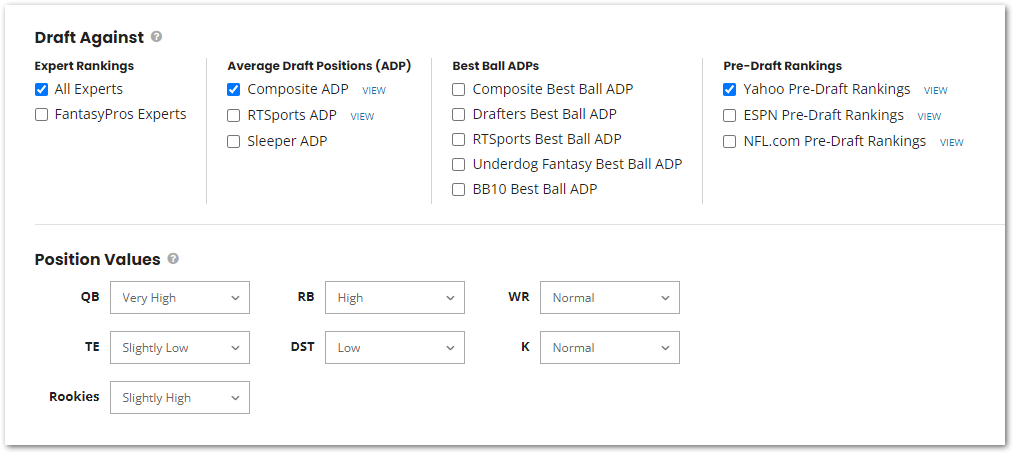Viewport: 1014px width, 454px height.
Task: Click the Draft Against help icon
Action: pyautogui.click(x=156, y=37)
